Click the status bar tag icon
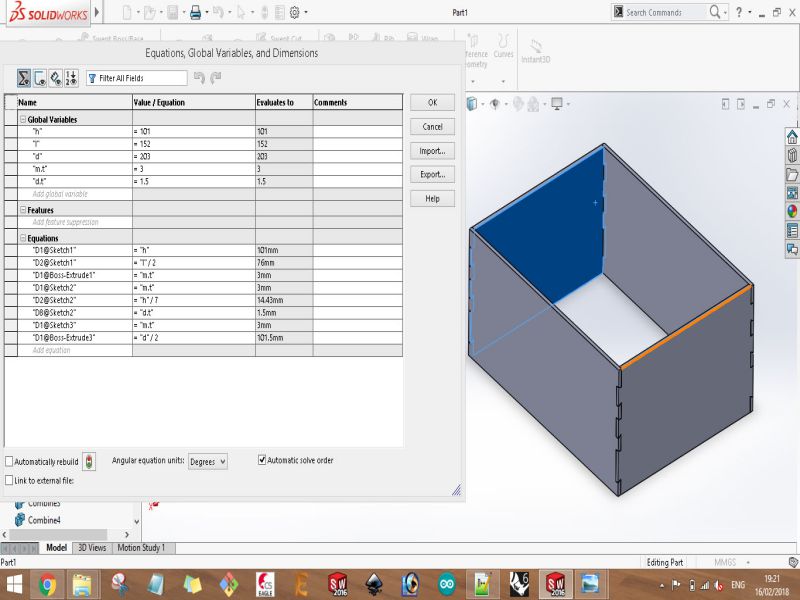This screenshot has height=600, width=800. (793, 562)
